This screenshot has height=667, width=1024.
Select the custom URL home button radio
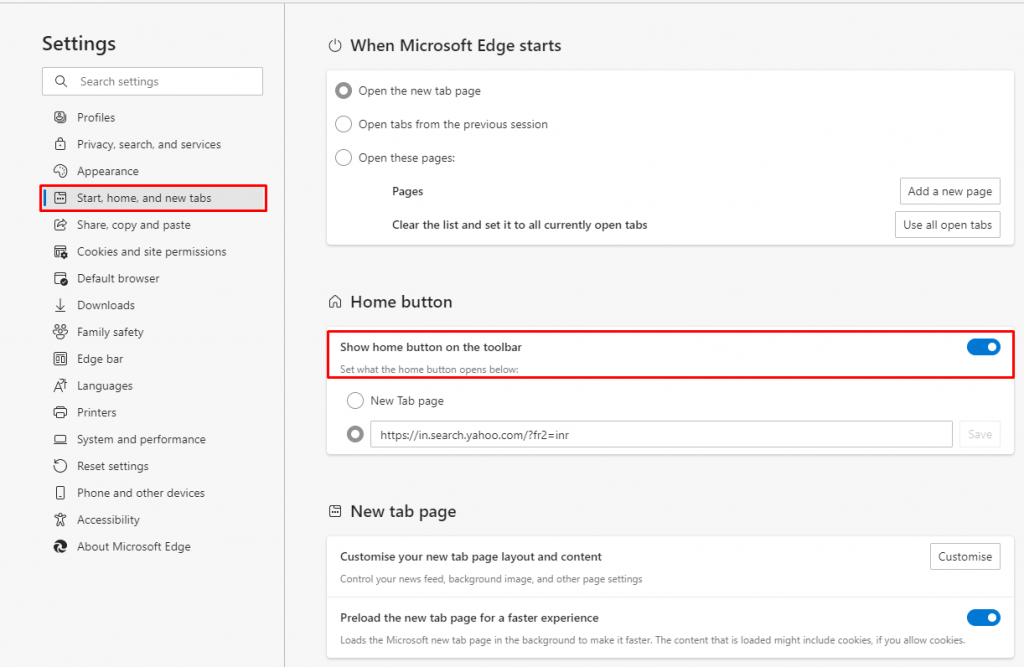[355, 434]
